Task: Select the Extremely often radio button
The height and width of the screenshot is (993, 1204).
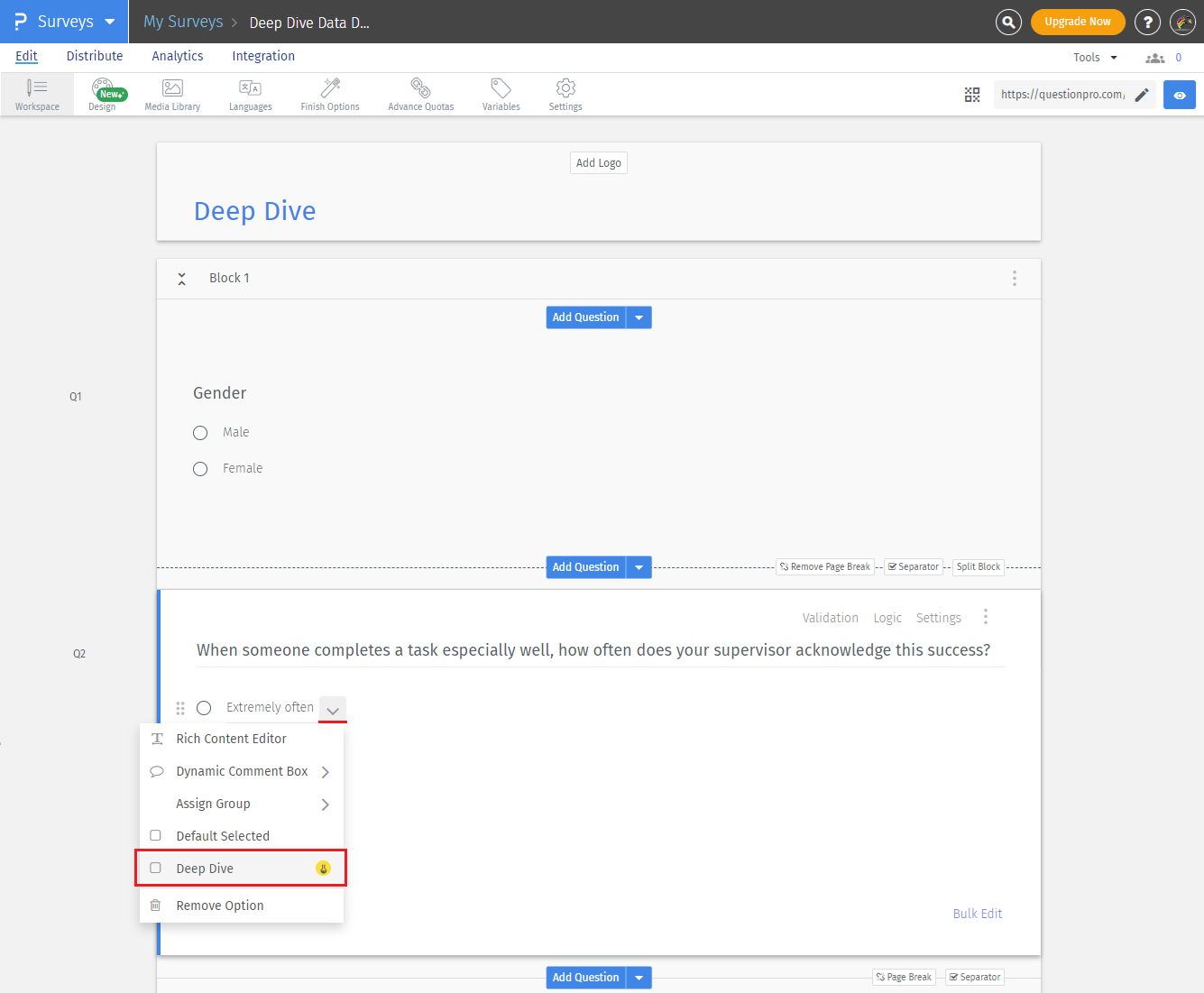Action: coord(204,708)
